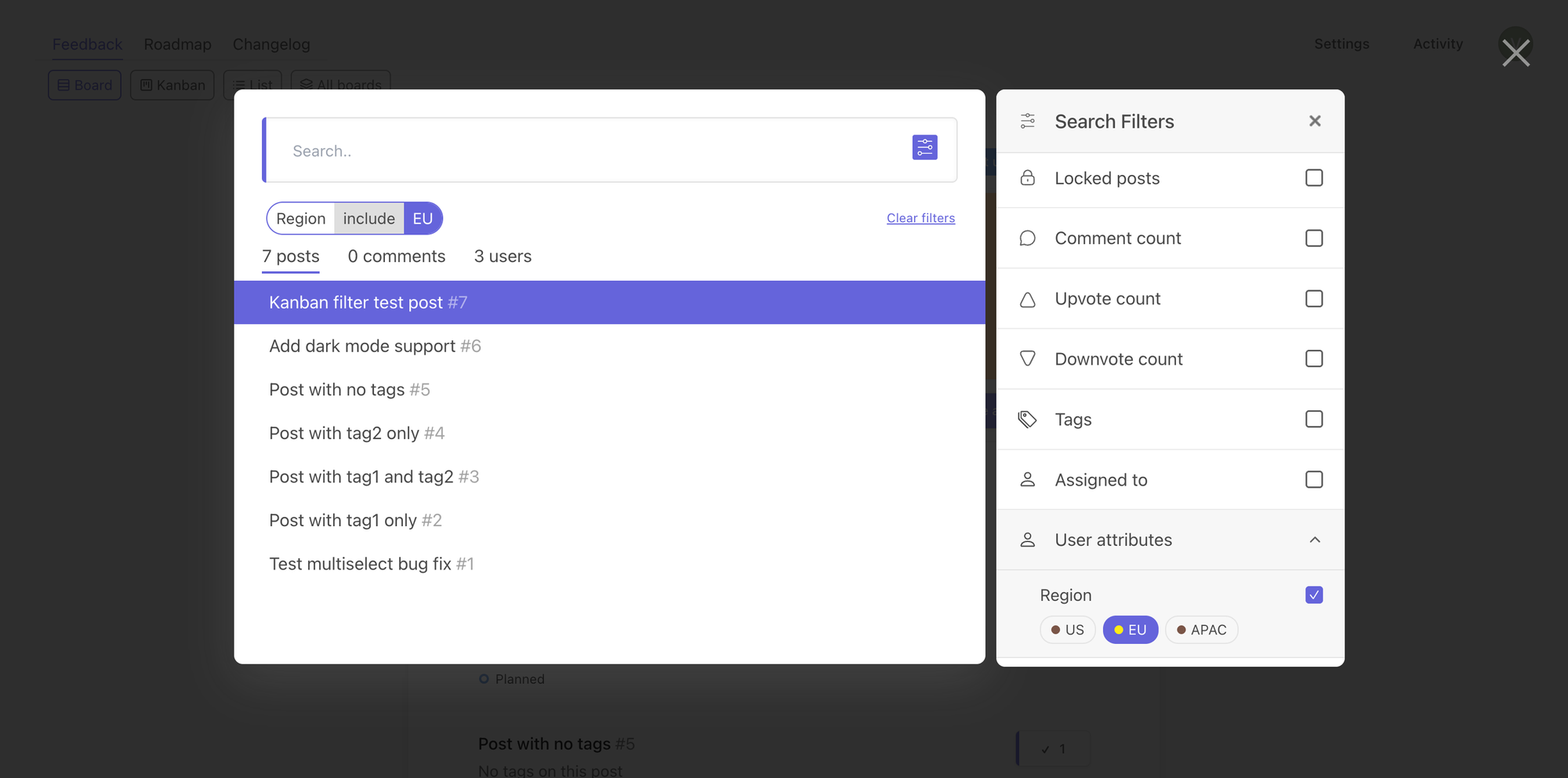This screenshot has width=1568, height=778.
Task: Click the include operator in Region filter pill
Action: point(368,219)
